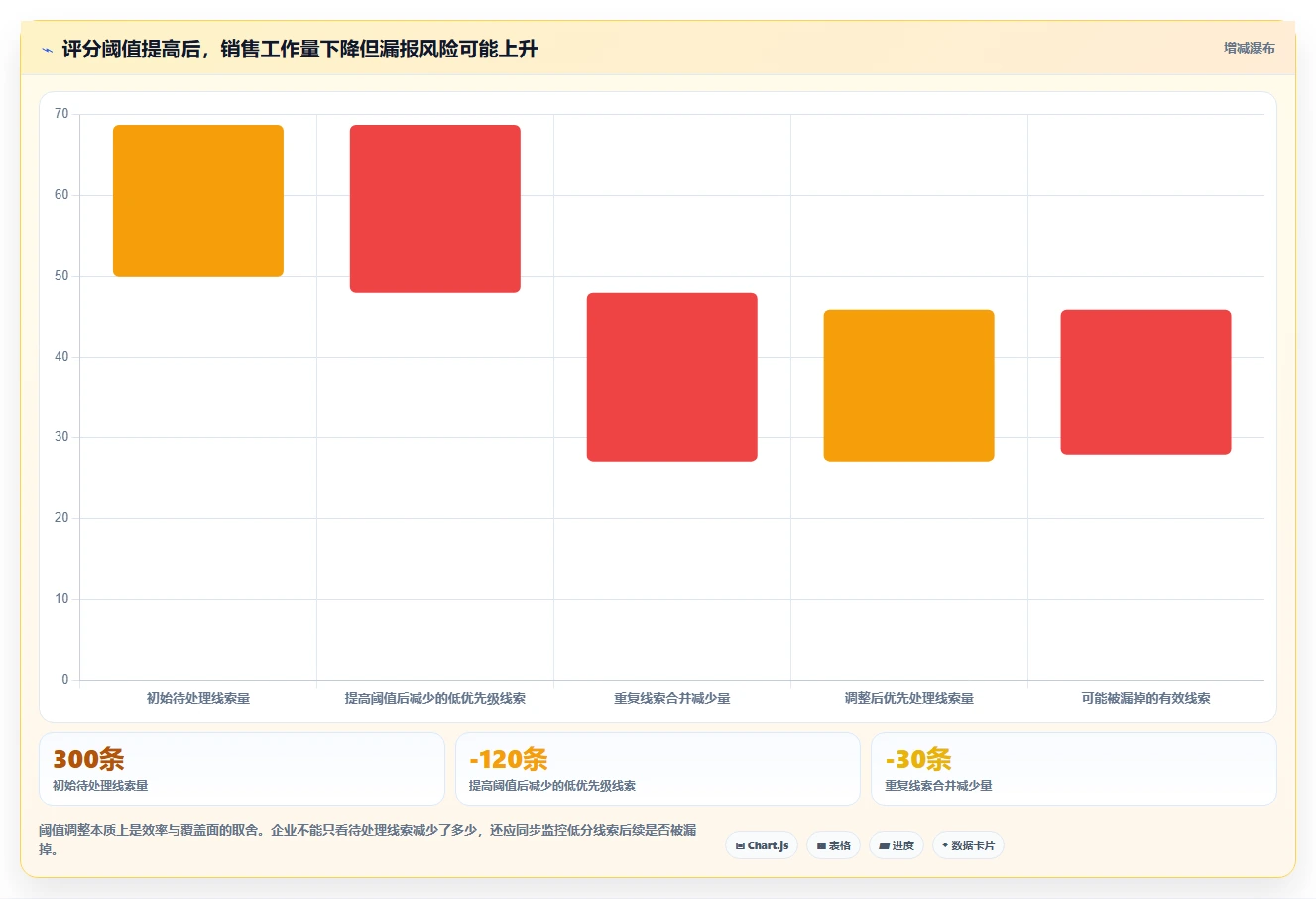Open the -120条 stat card
The height and width of the screenshot is (899, 1316).
coord(658,769)
